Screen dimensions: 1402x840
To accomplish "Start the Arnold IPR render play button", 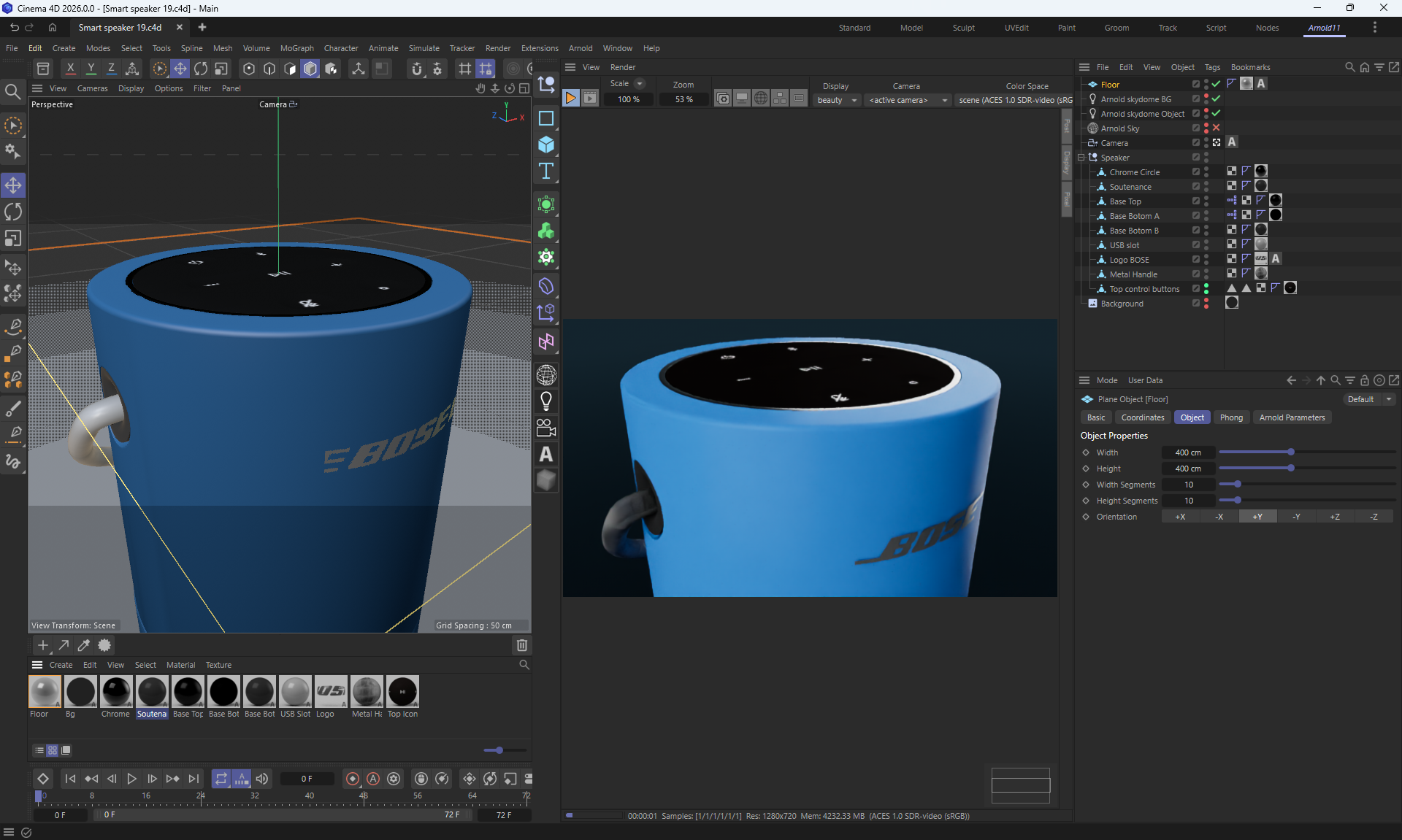I will tap(571, 99).
